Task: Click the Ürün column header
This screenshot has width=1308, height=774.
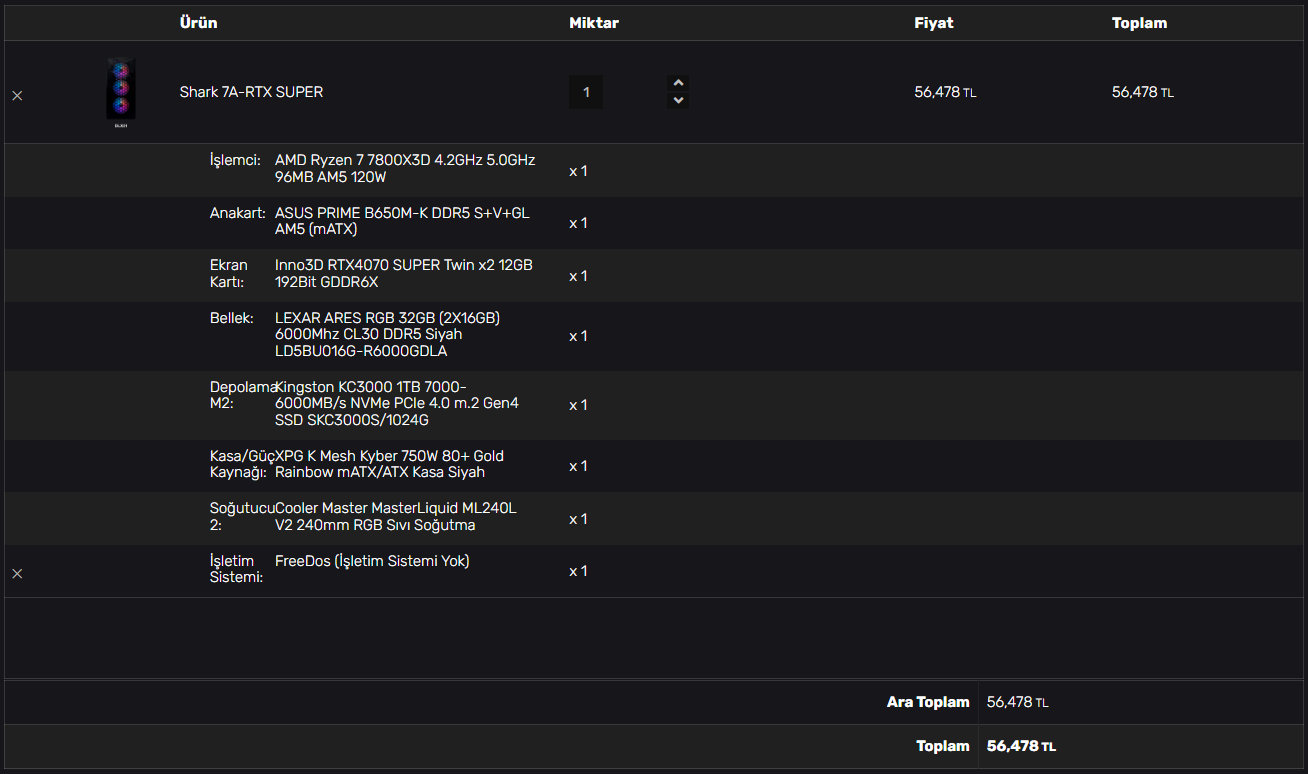Action: 198,23
